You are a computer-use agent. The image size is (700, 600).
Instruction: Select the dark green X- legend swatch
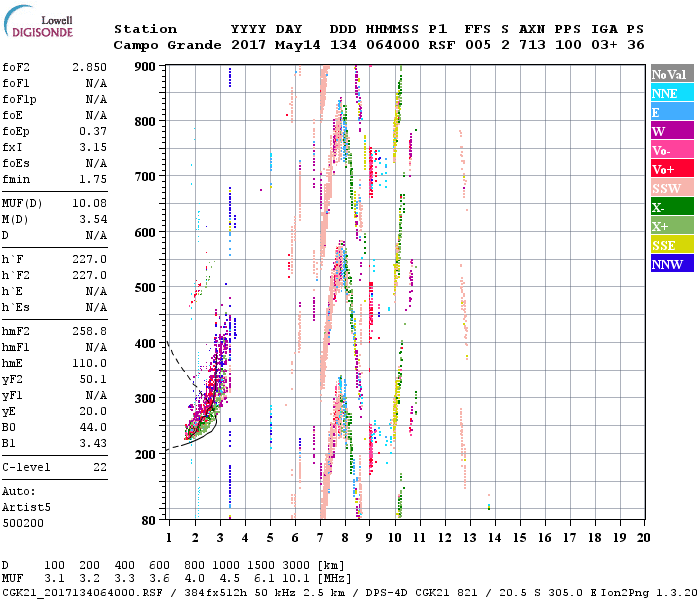[x=670, y=207]
